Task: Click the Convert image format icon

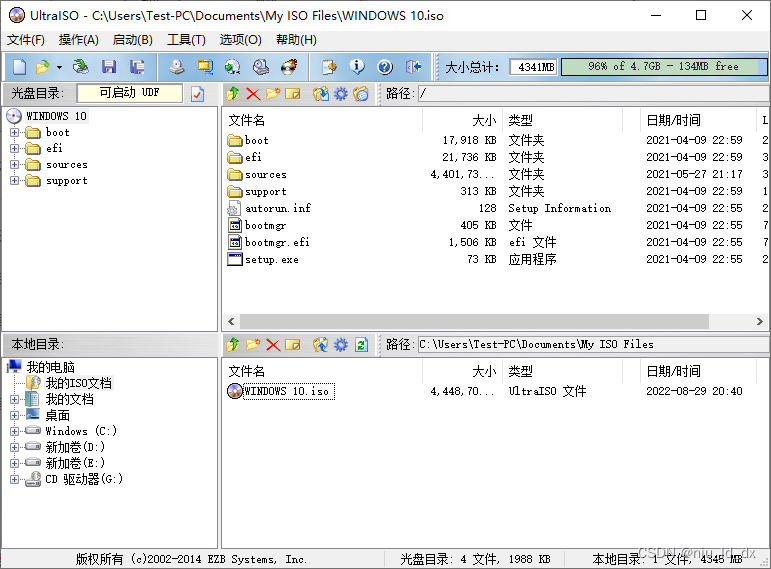Action: click(233, 67)
